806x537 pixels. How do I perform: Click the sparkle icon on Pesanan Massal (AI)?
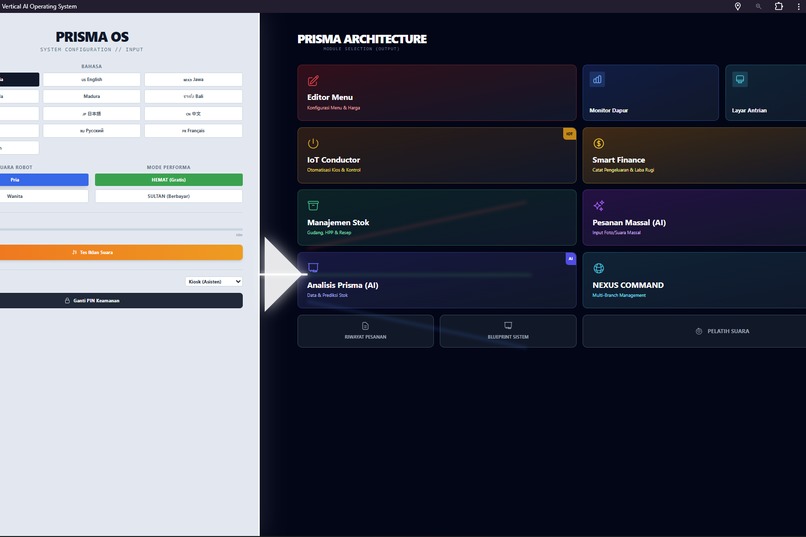[598, 206]
